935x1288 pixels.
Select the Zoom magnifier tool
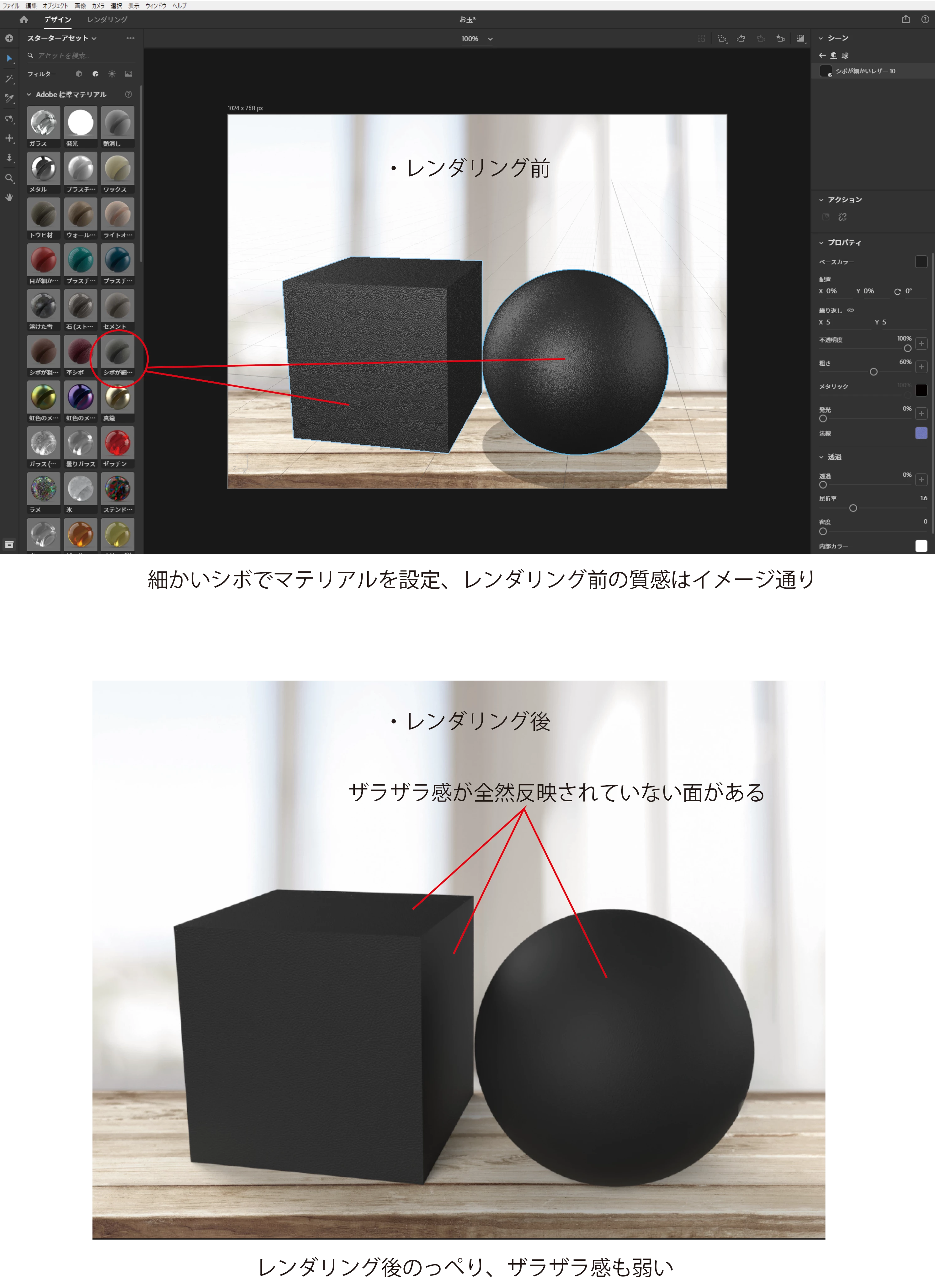[x=9, y=178]
